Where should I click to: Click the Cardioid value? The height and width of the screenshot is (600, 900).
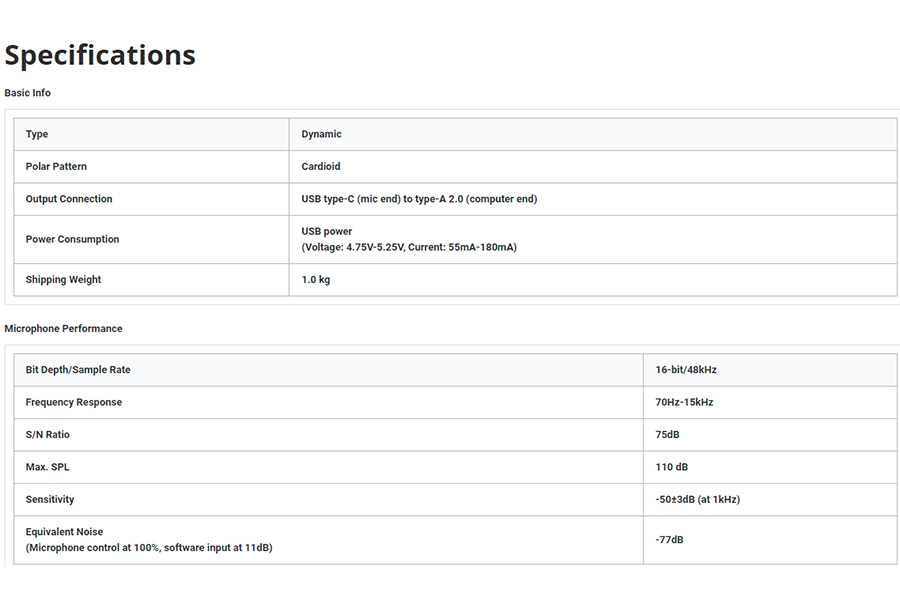click(x=321, y=167)
